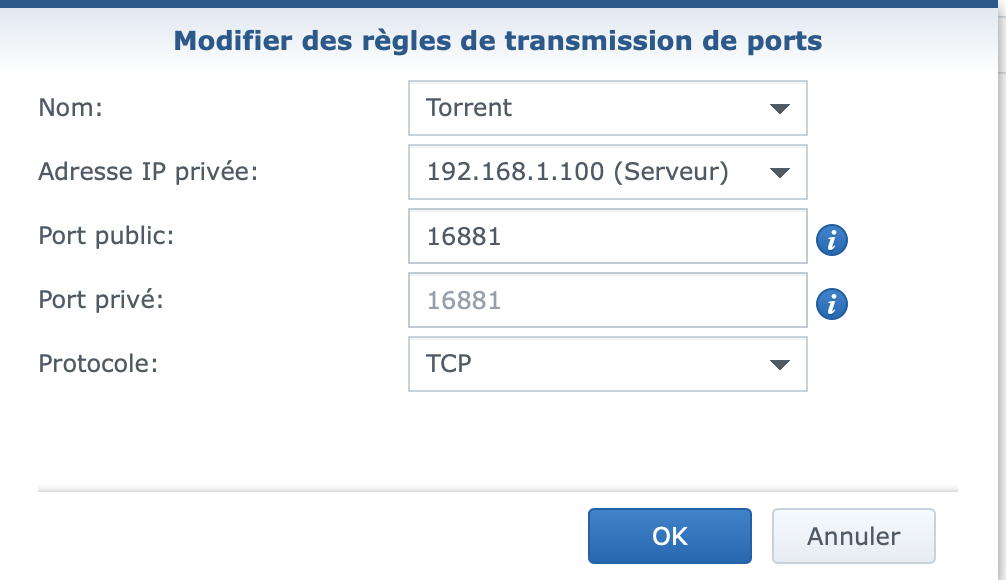Click into the Port public field
The width and height of the screenshot is (1006, 580).
click(x=607, y=237)
